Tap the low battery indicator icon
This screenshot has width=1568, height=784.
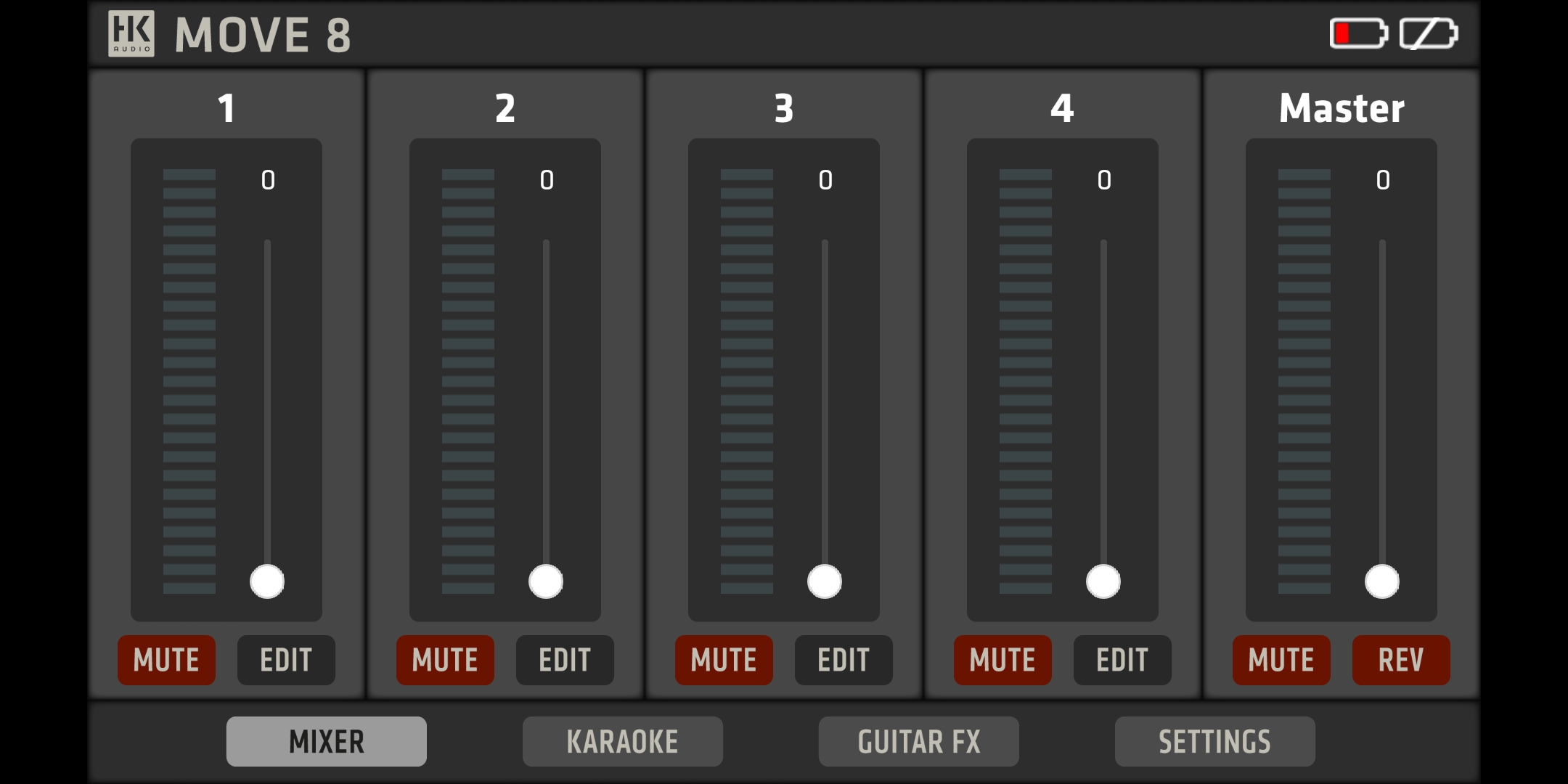[1358, 33]
